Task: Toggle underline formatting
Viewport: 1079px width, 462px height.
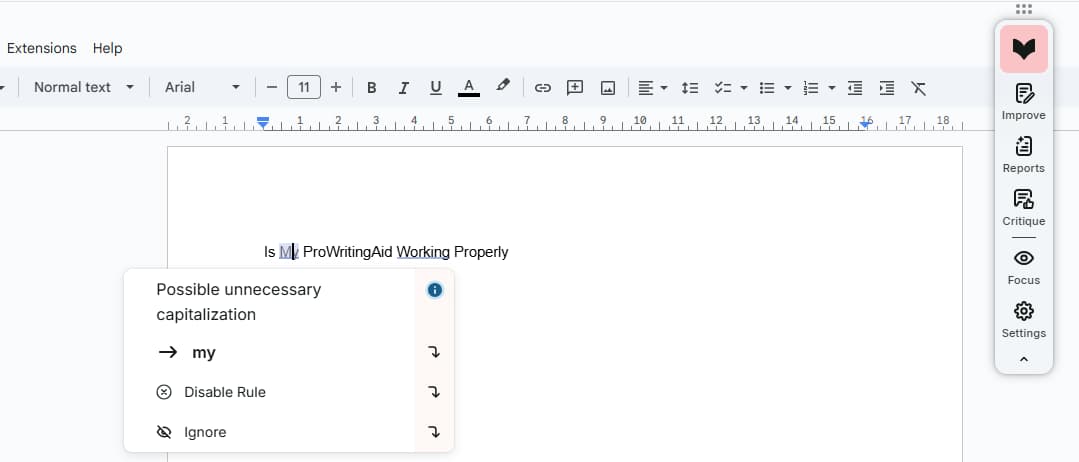Action: pos(436,87)
